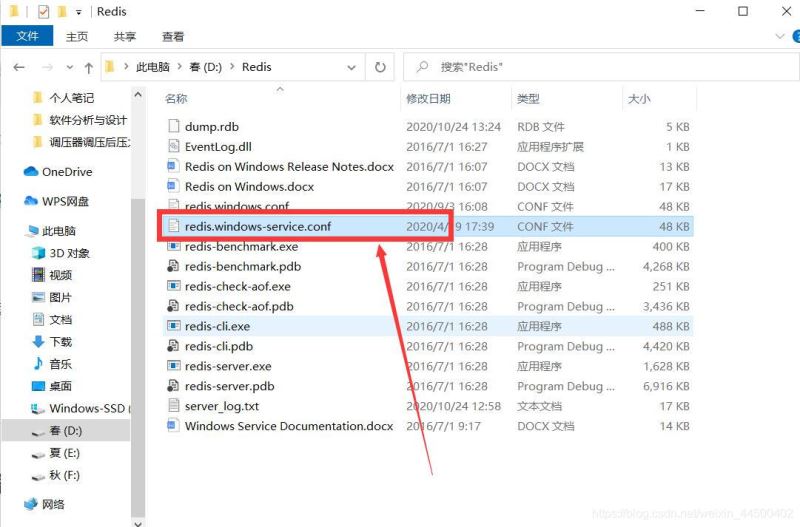The width and height of the screenshot is (800, 527).
Task: Open the recent locations dropdown arrow
Action: (x=70, y=67)
